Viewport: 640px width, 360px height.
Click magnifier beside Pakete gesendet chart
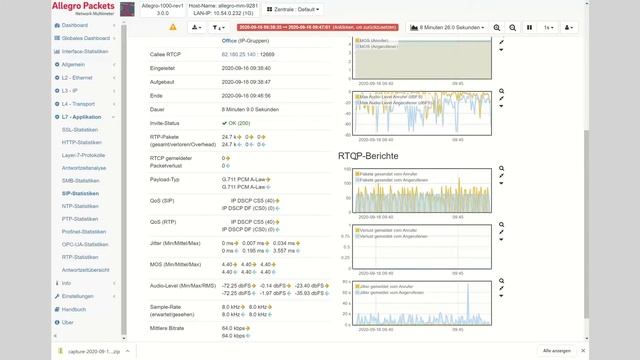pyautogui.click(x=501, y=168)
